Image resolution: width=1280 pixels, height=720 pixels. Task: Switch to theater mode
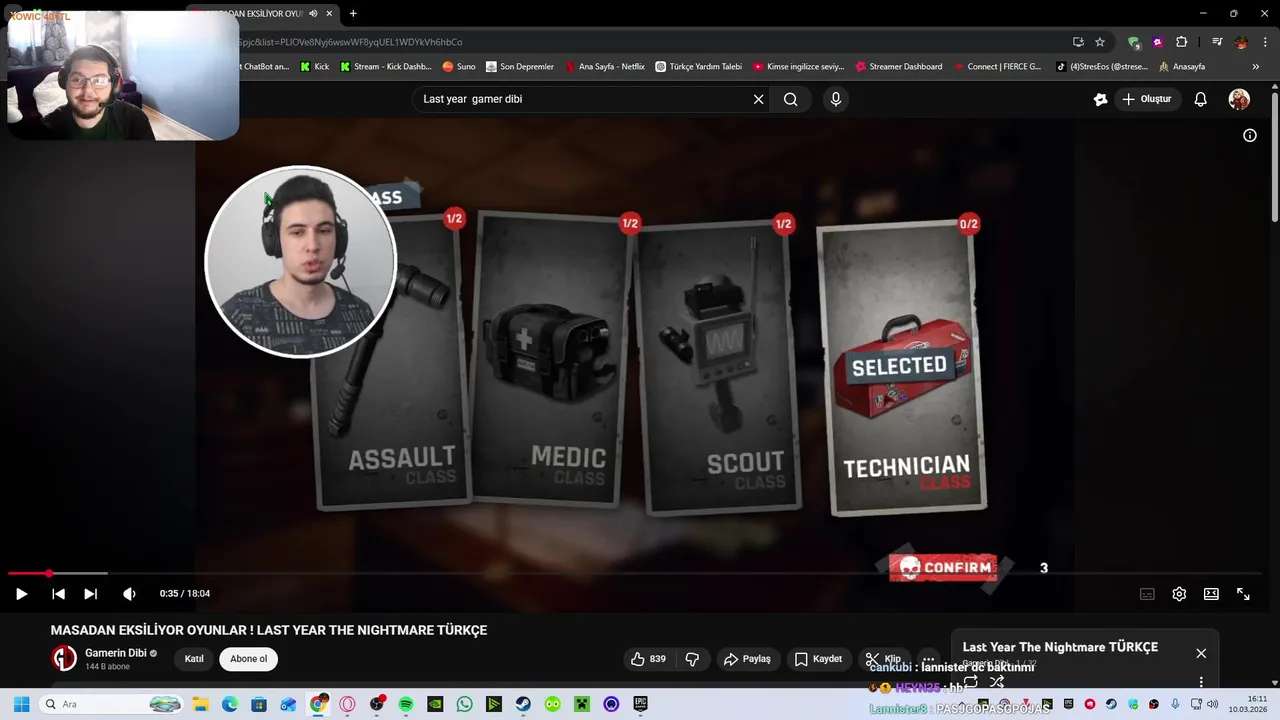1211,594
